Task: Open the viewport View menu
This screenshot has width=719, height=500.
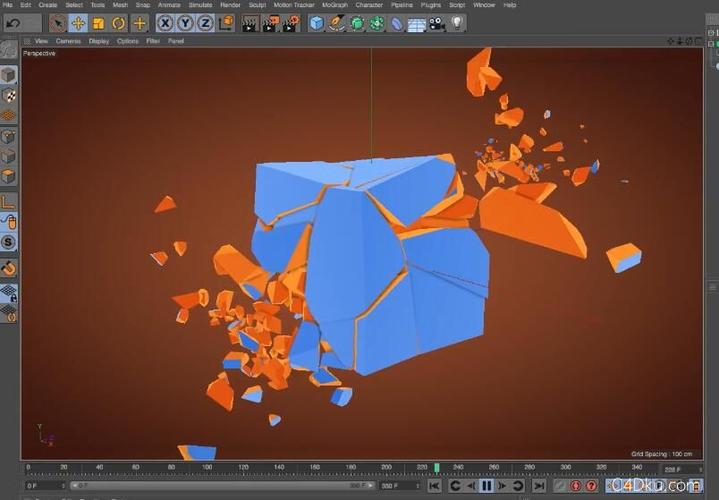Action: [x=41, y=41]
